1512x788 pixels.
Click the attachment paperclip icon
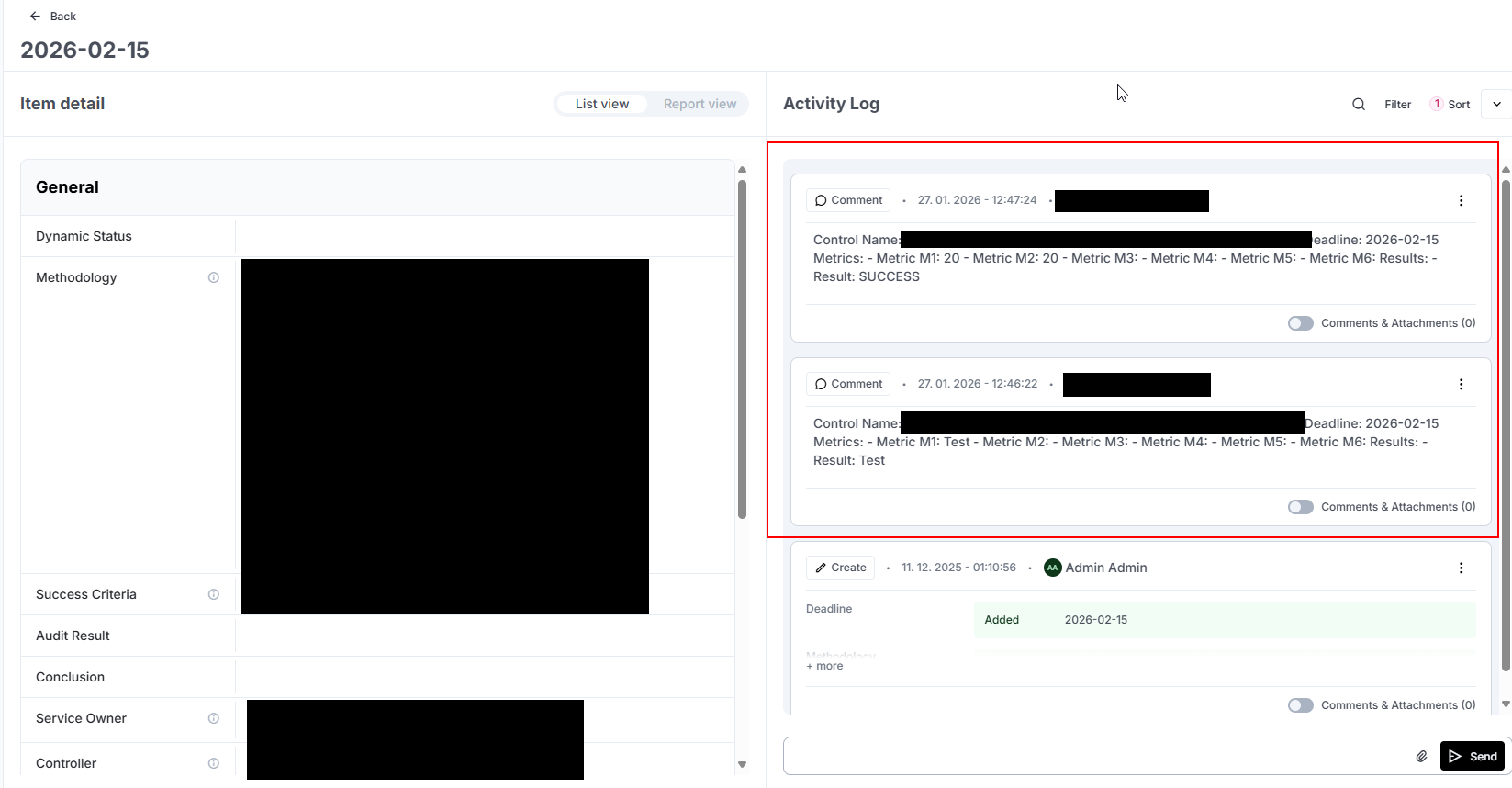coord(1421,756)
